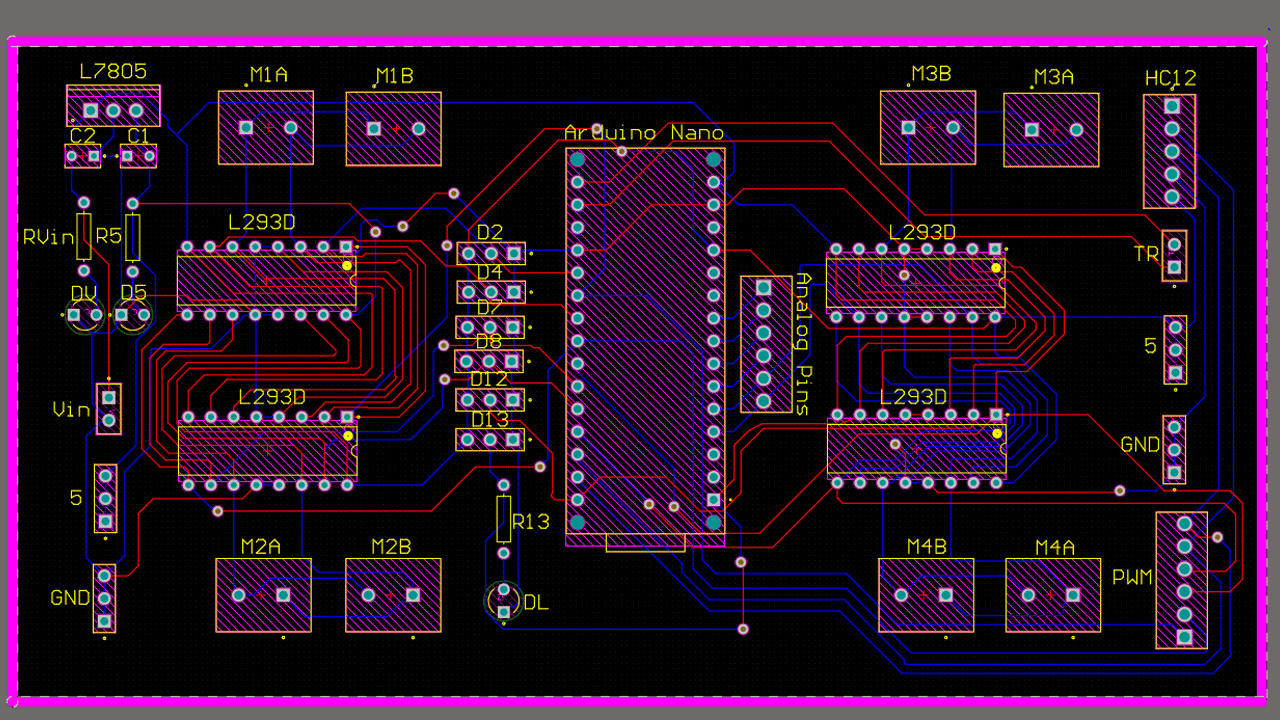
Task: Select the D13 diode footprint
Action: [x=490, y=438]
